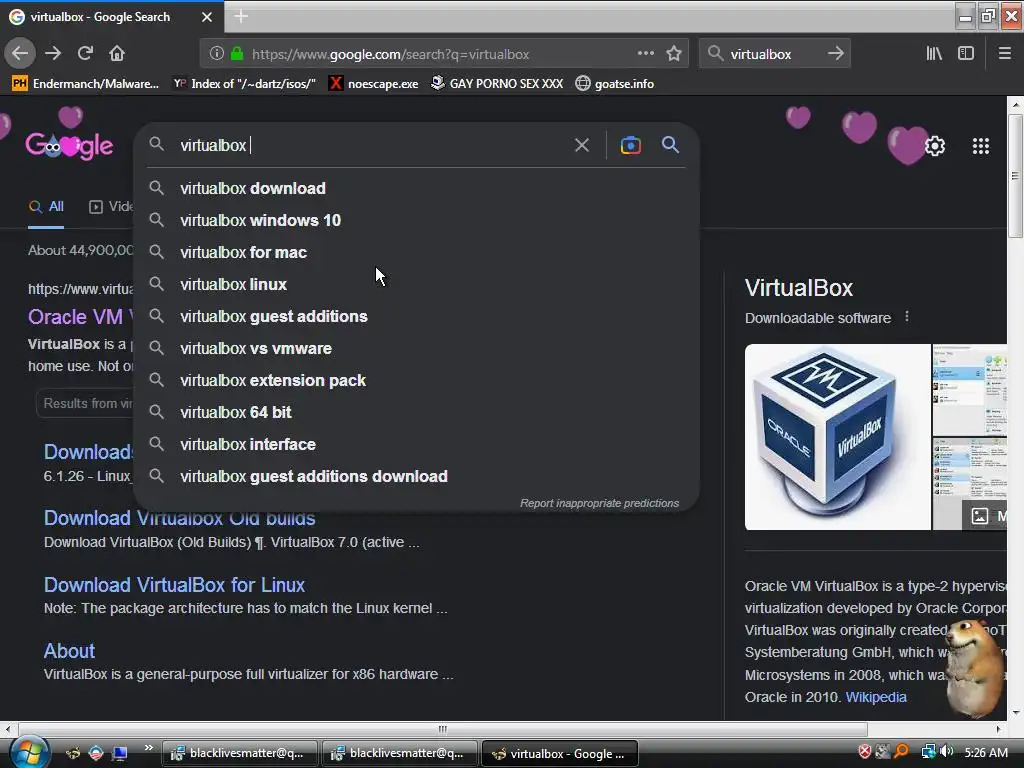Choose suggestion virtualbox for mac
This screenshot has height=768, width=1024.
click(417, 252)
